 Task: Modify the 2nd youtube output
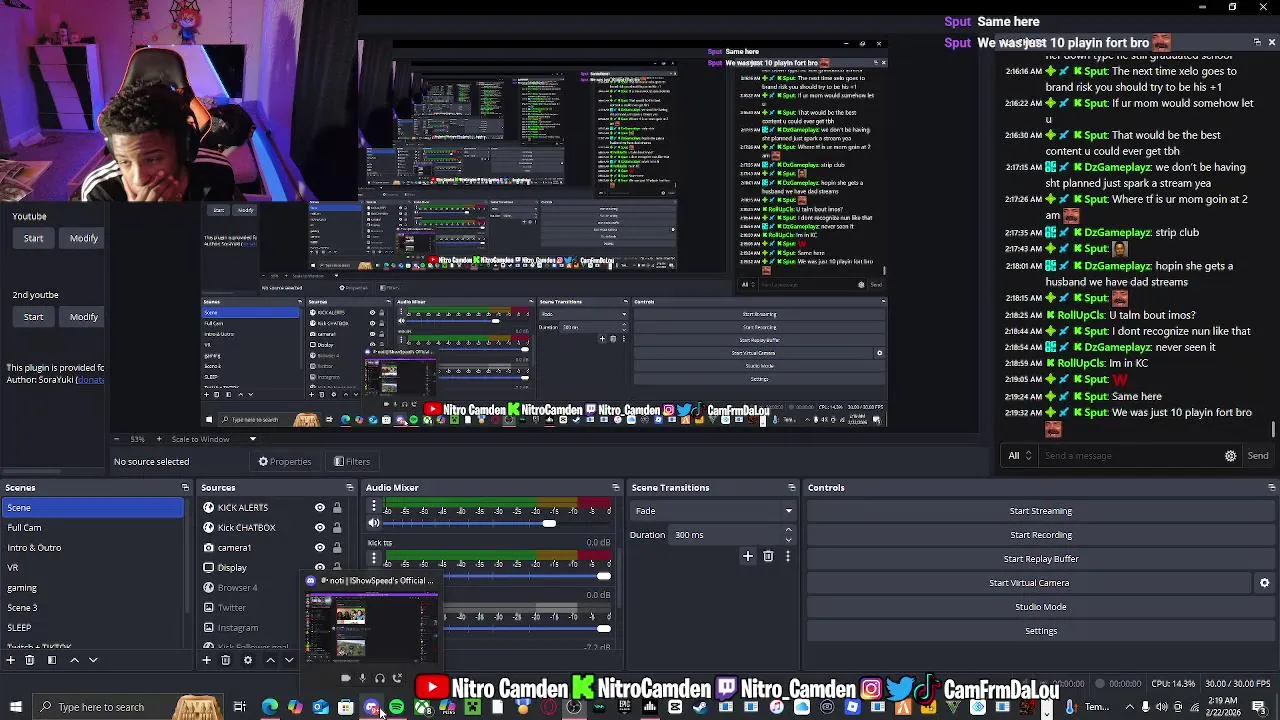[x=84, y=317]
